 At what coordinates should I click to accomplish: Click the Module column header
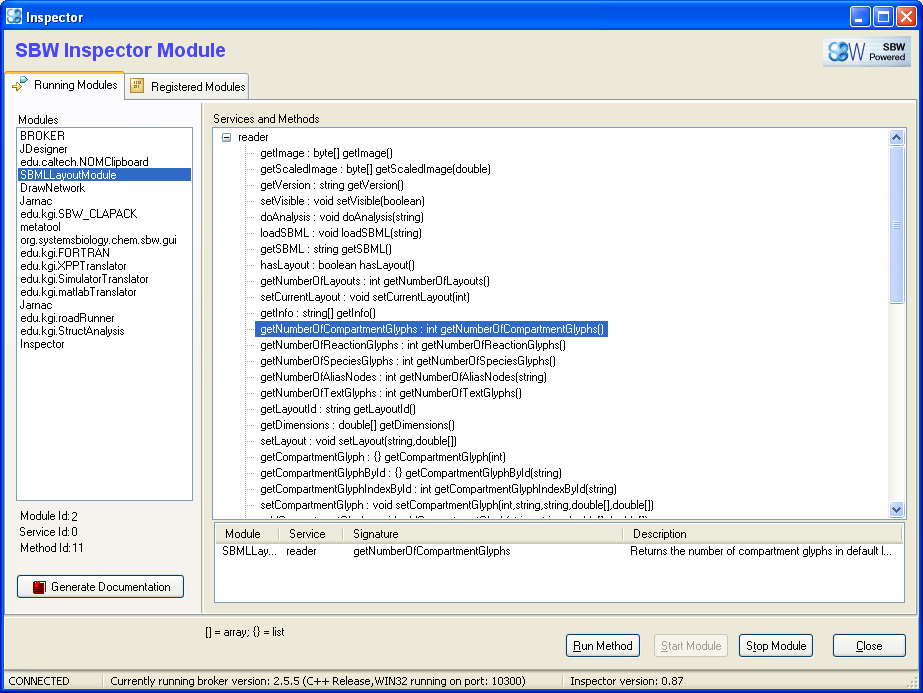tap(247, 534)
